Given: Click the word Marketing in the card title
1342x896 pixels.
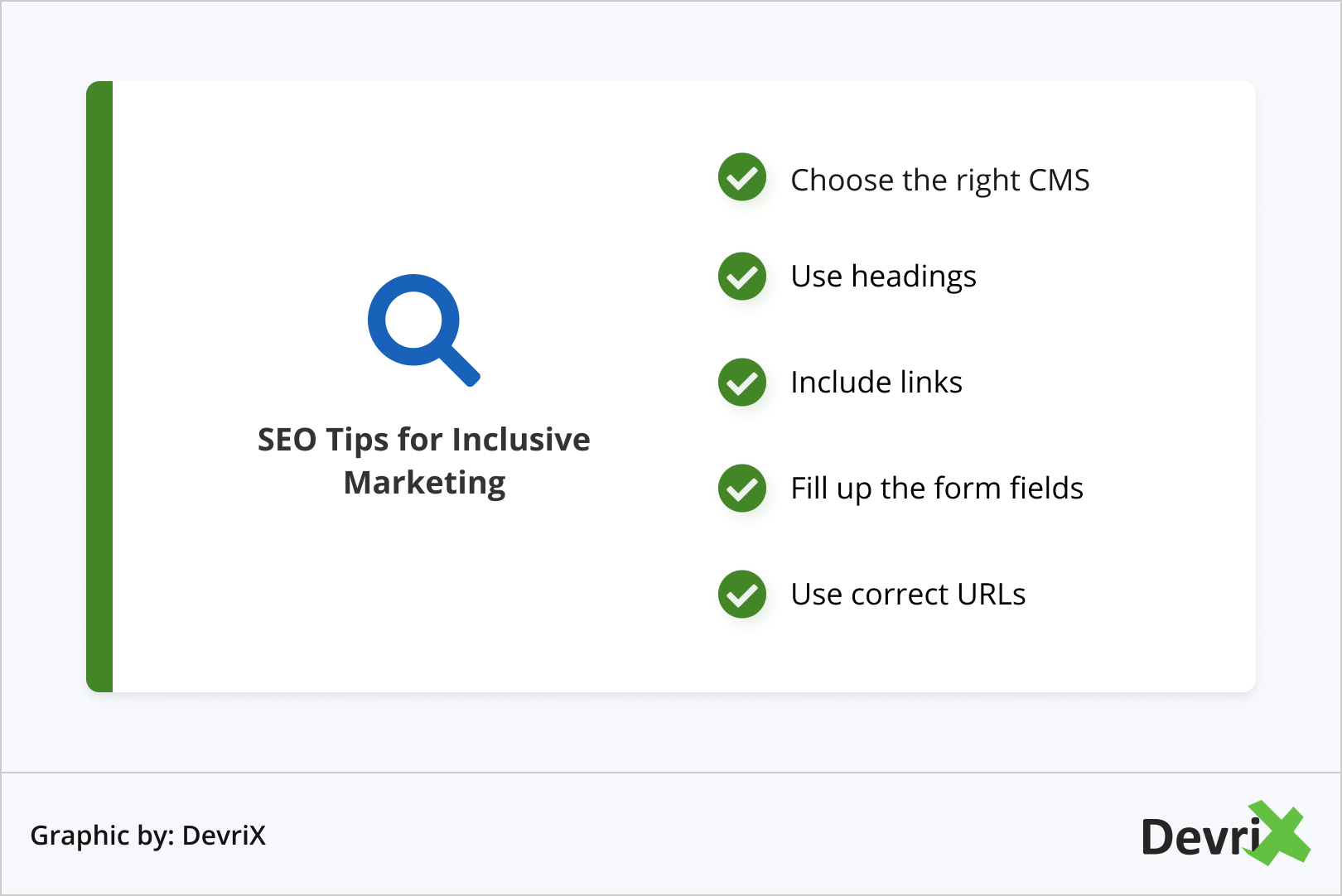Looking at the screenshot, I should (x=424, y=483).
